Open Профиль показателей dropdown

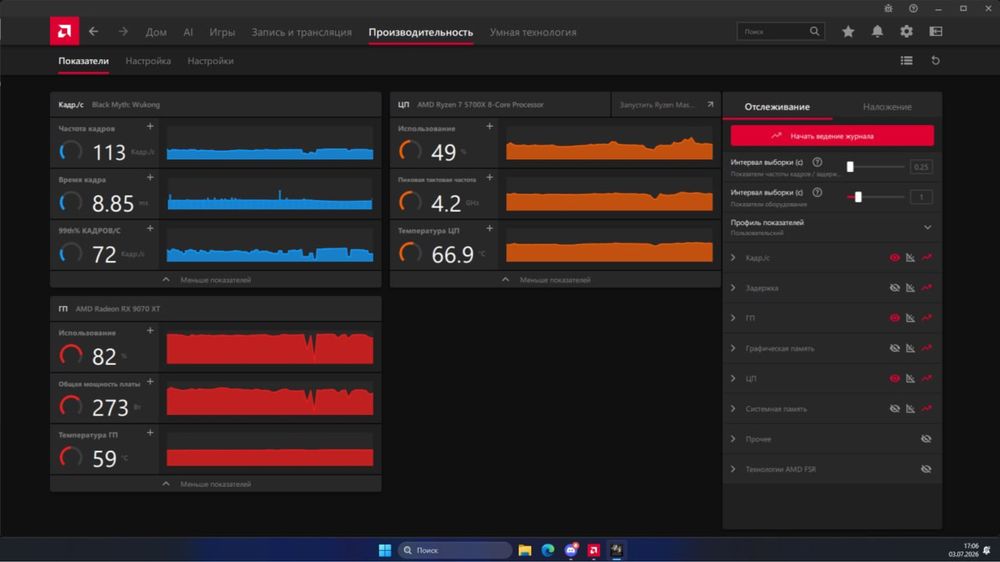pos(927,227)
